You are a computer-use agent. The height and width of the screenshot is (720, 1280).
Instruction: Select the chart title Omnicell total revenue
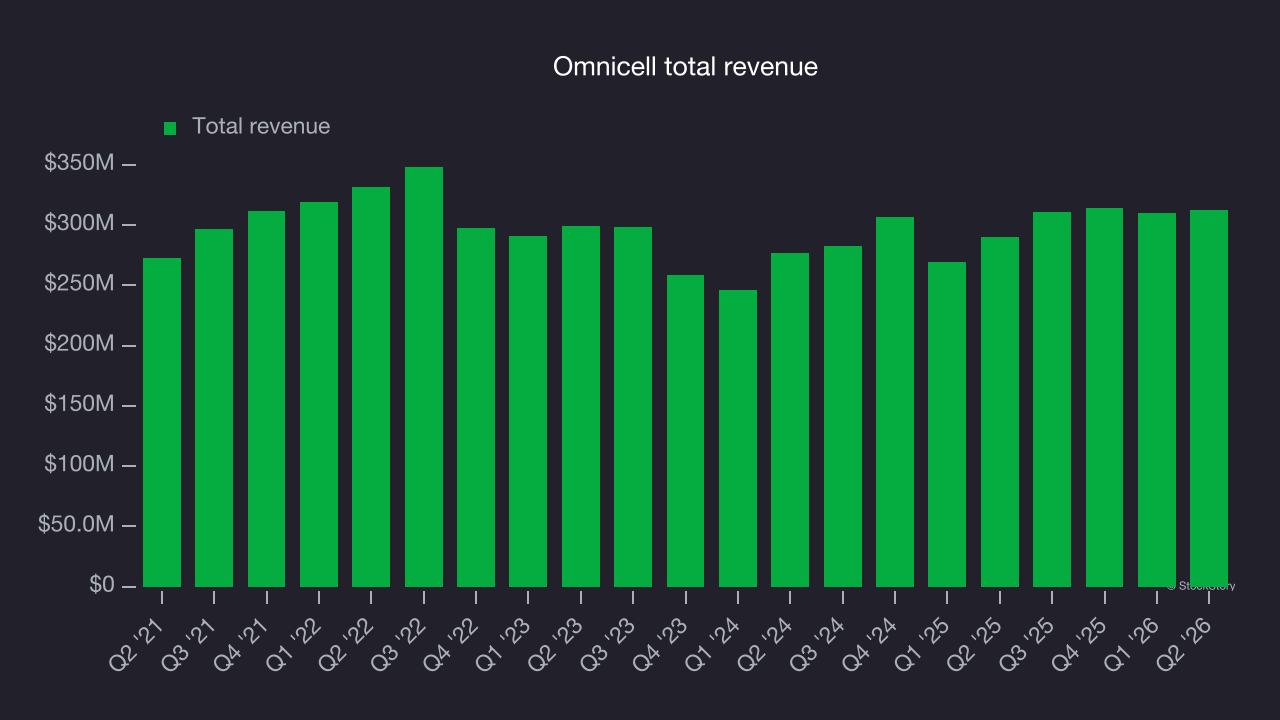(x=686, y=67)
